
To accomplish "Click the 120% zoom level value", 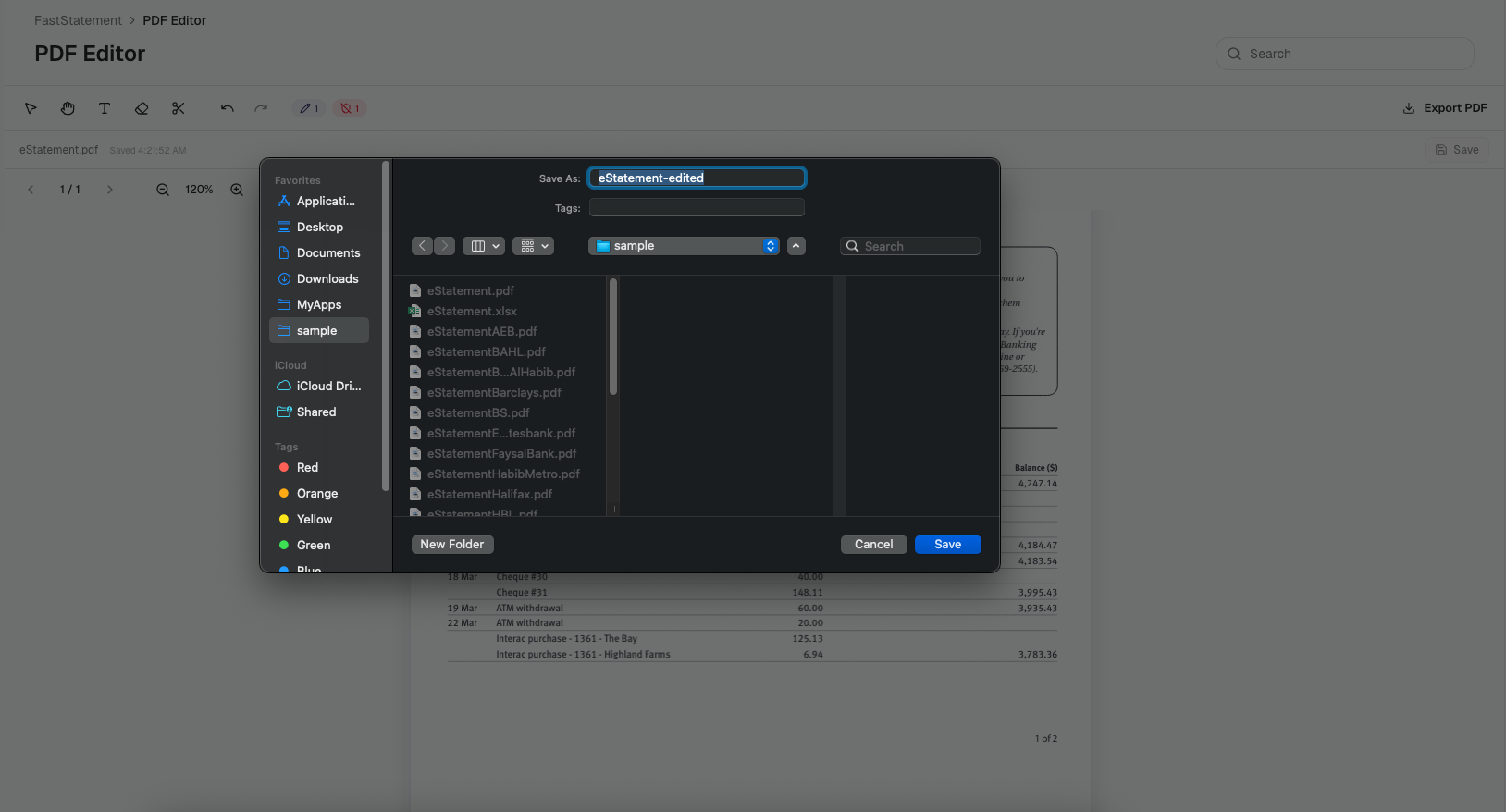I will [199, 190].
